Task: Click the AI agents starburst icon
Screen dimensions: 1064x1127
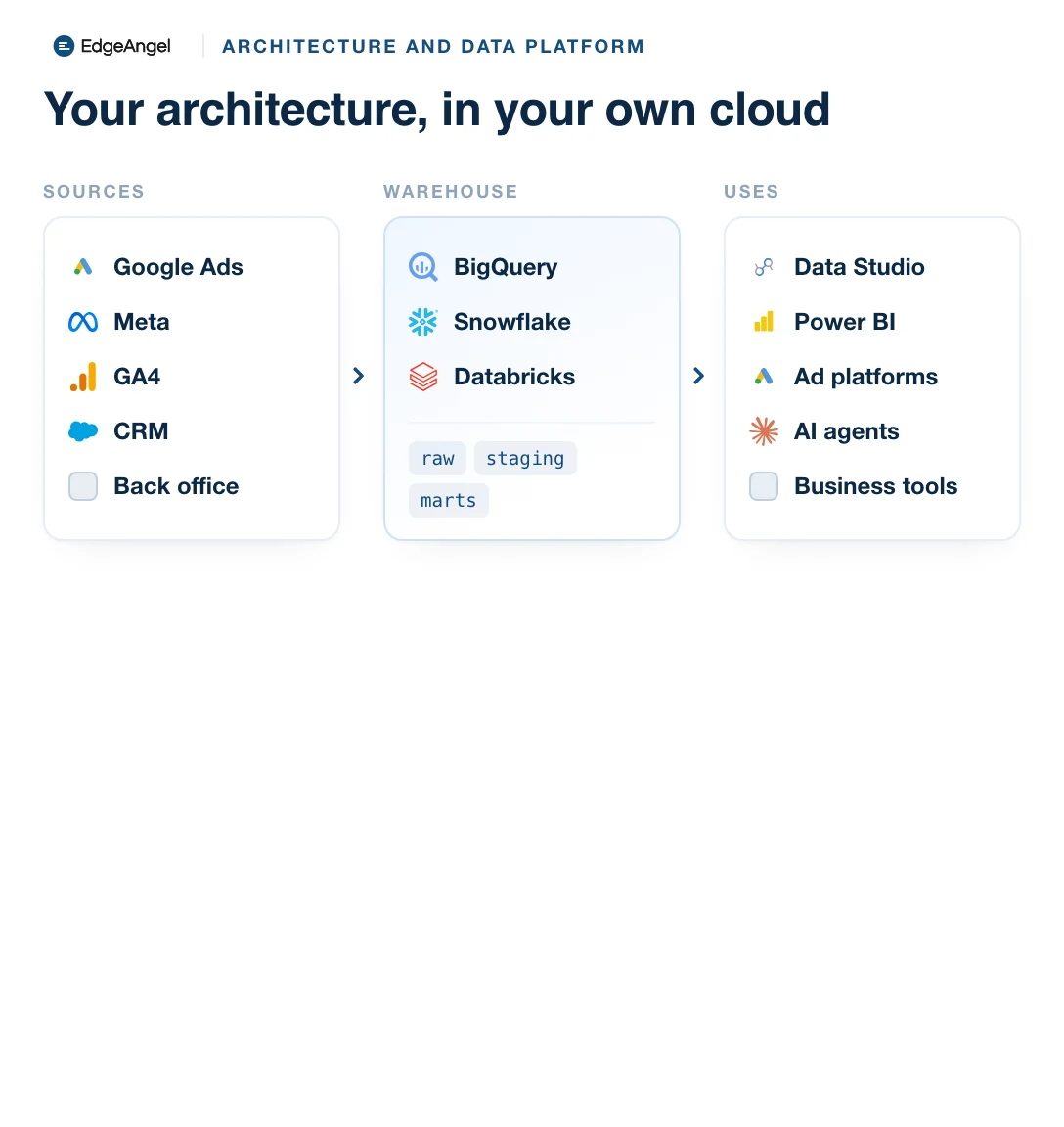Action: tap(764, 431)
